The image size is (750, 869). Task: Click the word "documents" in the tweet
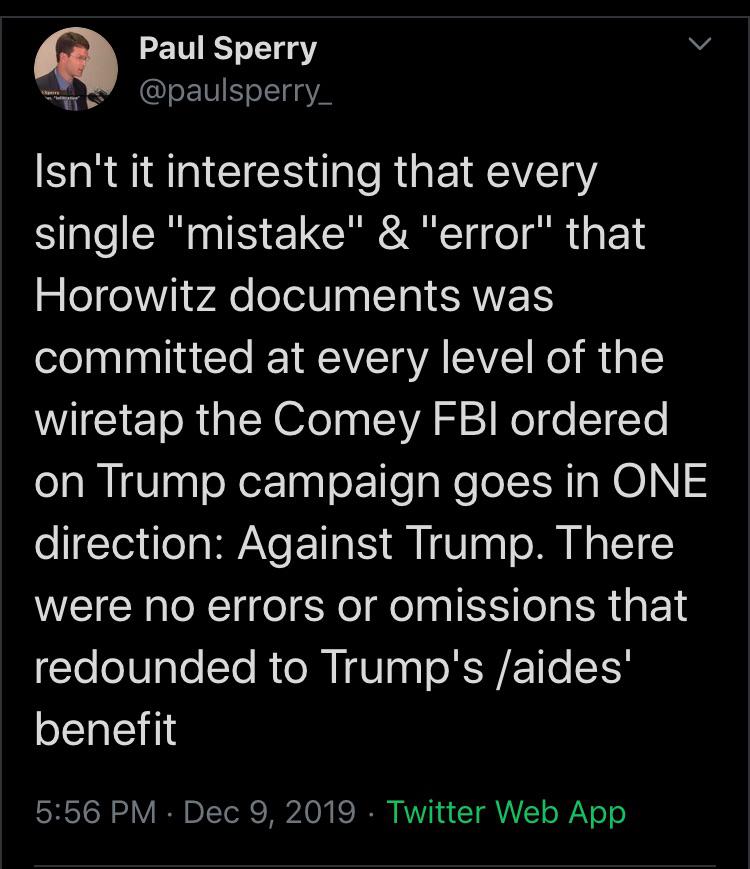[344, 295]
